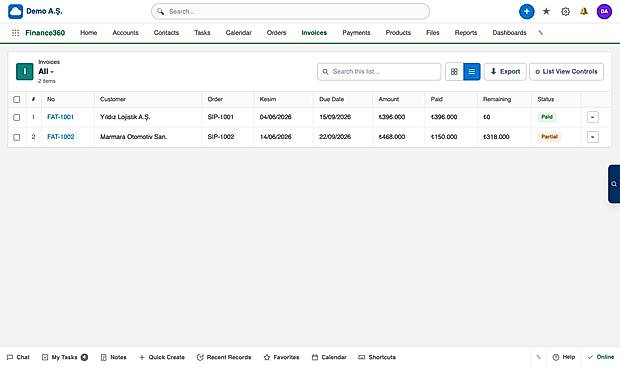Click the Partial status badge
This screenshot has height=368, width=620.
[x=549, y=137]
